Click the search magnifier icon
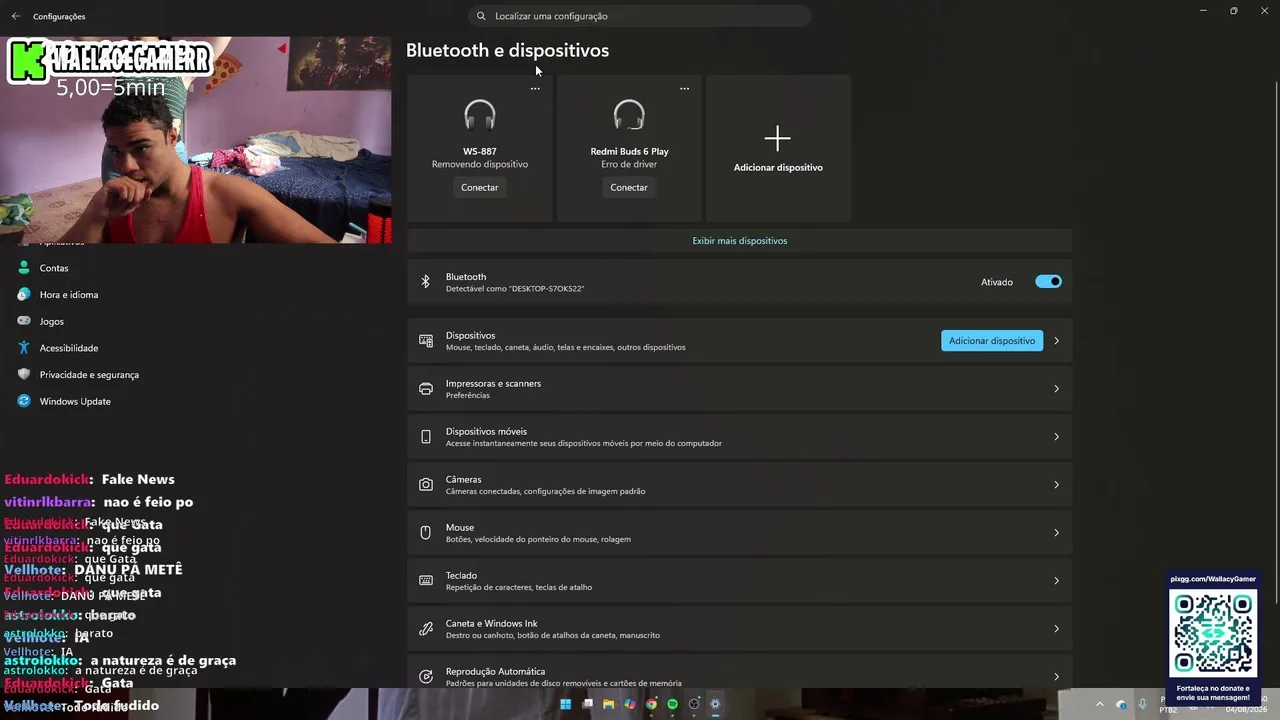The height and width of the screenshot is (720, 1280). 481,16
